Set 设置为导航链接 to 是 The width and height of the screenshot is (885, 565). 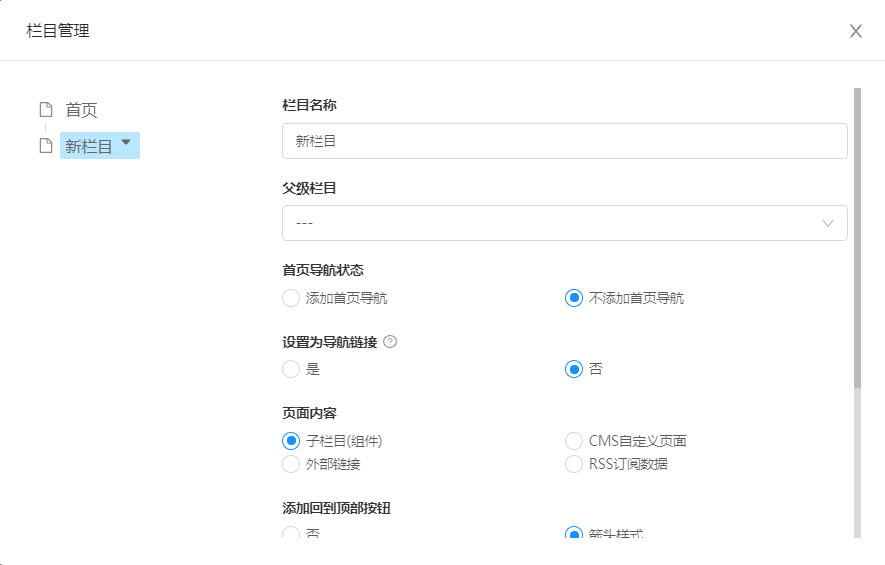(x=291, y=369)
